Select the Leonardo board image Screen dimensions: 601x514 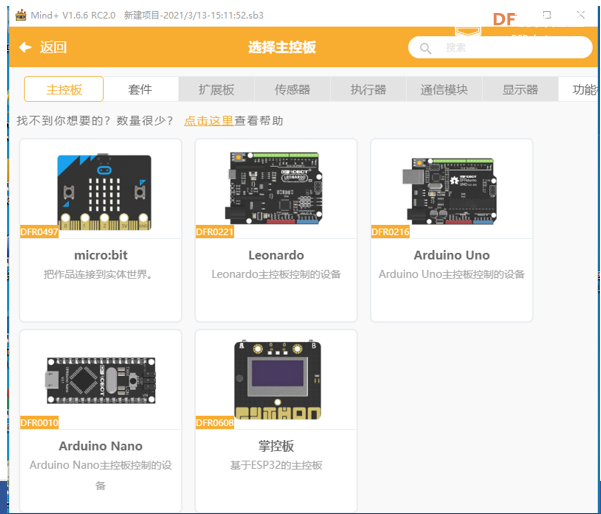(274, 188)
